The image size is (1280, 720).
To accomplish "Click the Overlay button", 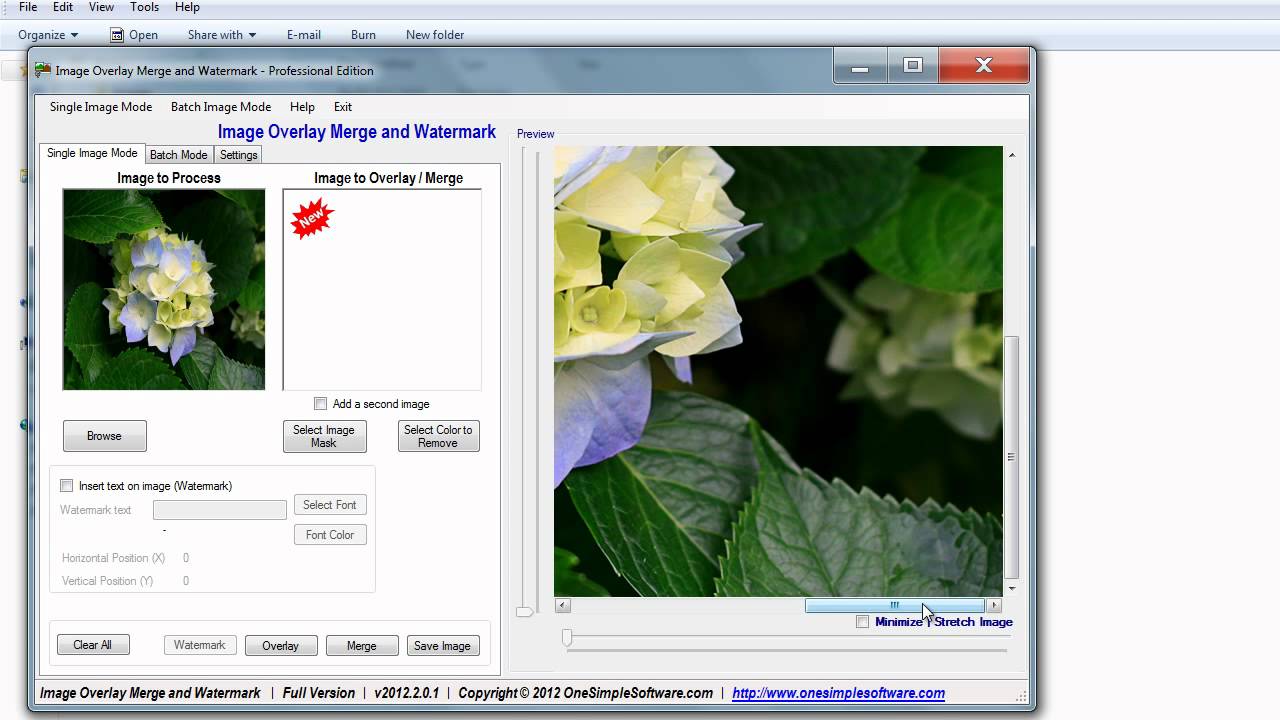I will coord(281,646).
